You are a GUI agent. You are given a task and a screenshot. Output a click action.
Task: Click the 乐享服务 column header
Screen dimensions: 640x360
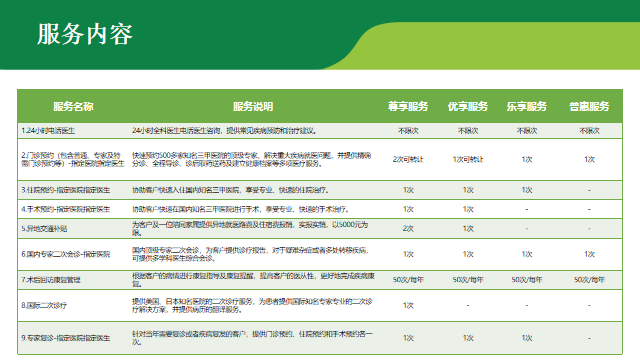pyautogui.click(x=527, y=107)
